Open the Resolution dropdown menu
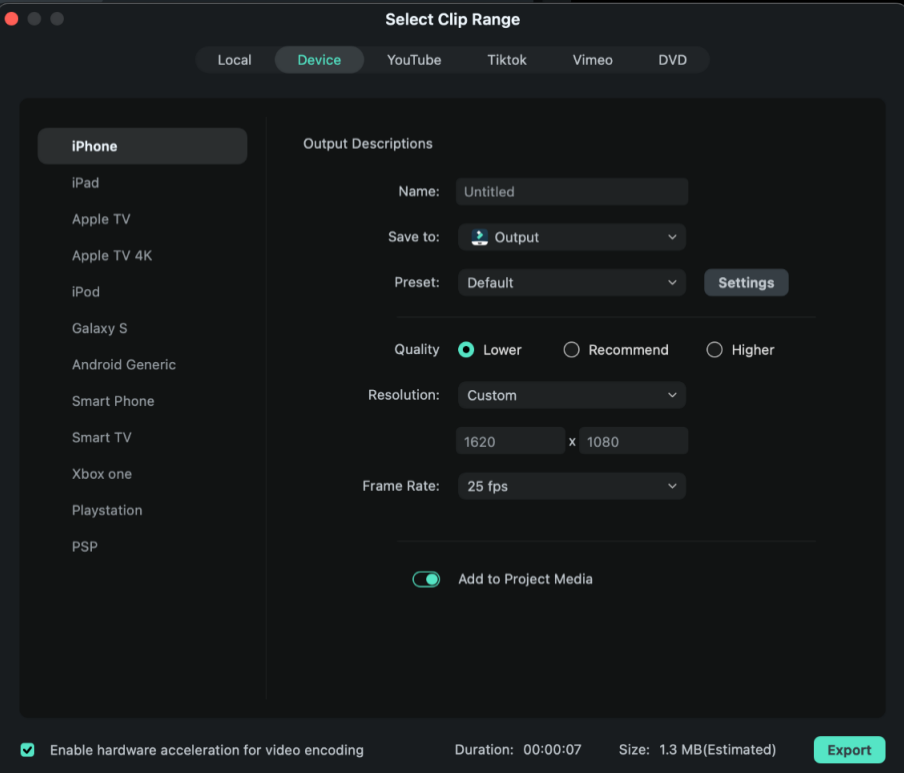This screenshot has height=774, width=904. (572, 395)
